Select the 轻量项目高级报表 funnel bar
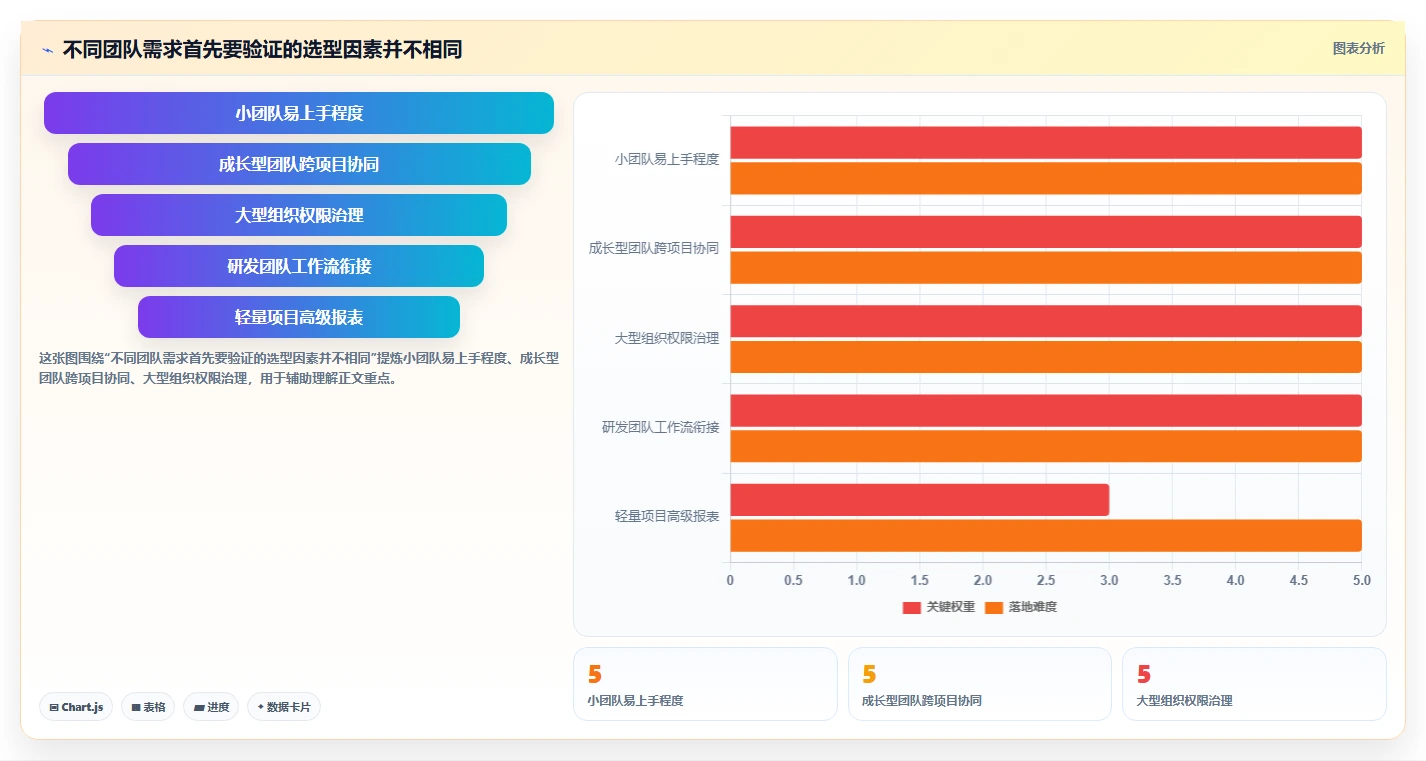 click(299, 317)
